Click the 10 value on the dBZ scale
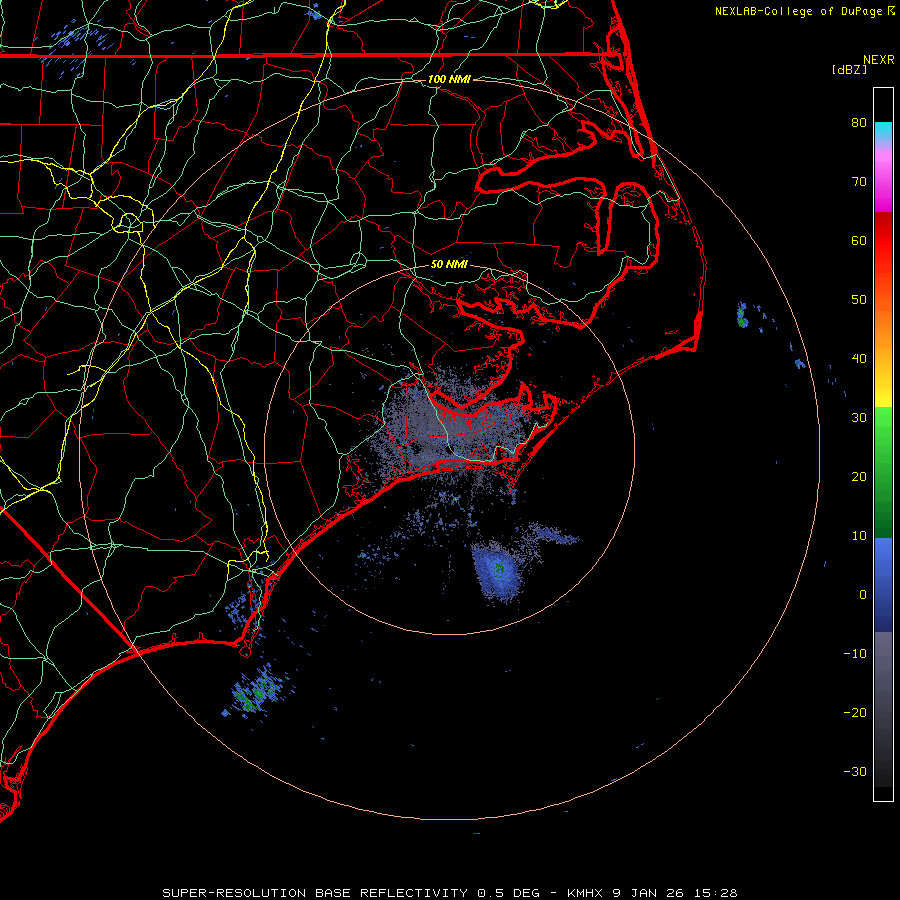This screenshot has height=900, width=900. tap(859, 536)
